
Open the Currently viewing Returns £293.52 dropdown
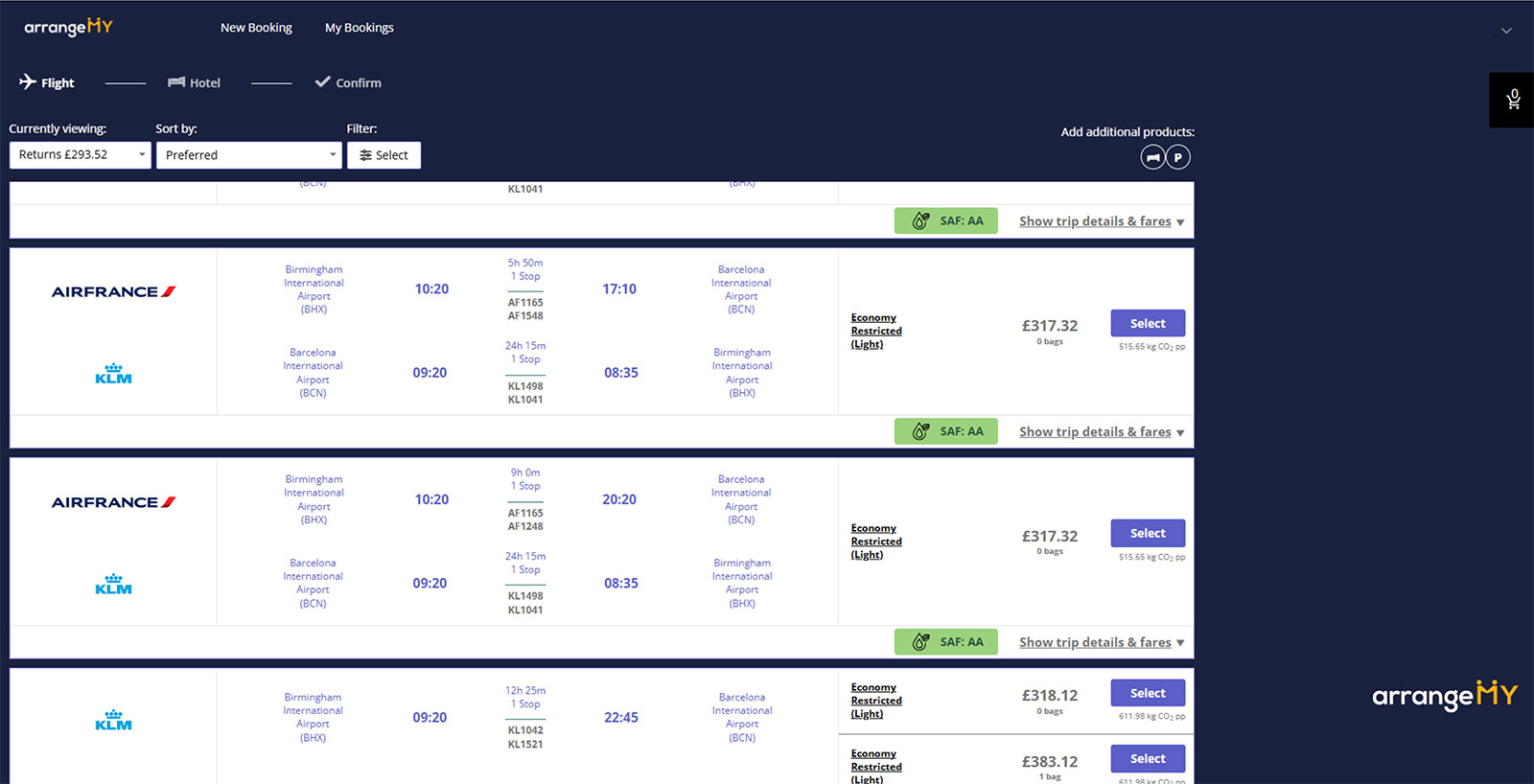[x=81, y=155]
